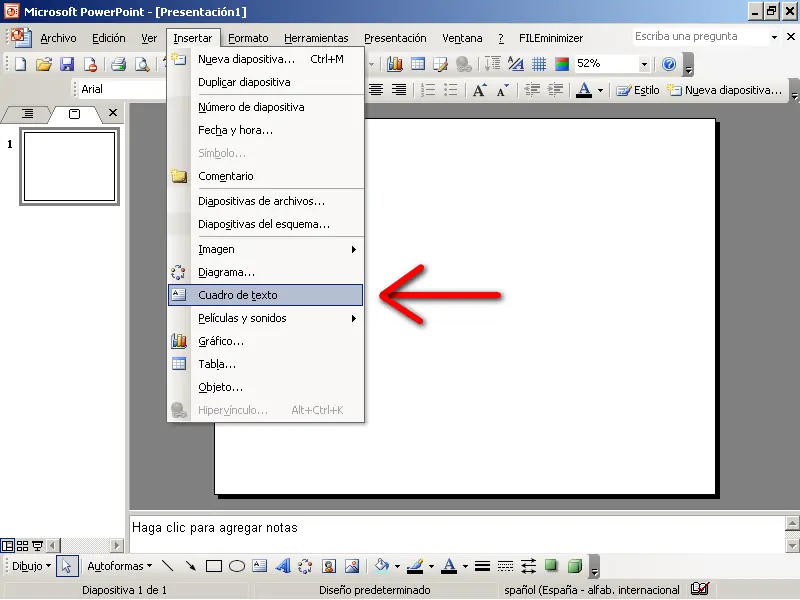Image resolution: width=800 pixels, height=600 pixels.
Task: Select the Rectangle drawing tool
Action: point(214,566)
